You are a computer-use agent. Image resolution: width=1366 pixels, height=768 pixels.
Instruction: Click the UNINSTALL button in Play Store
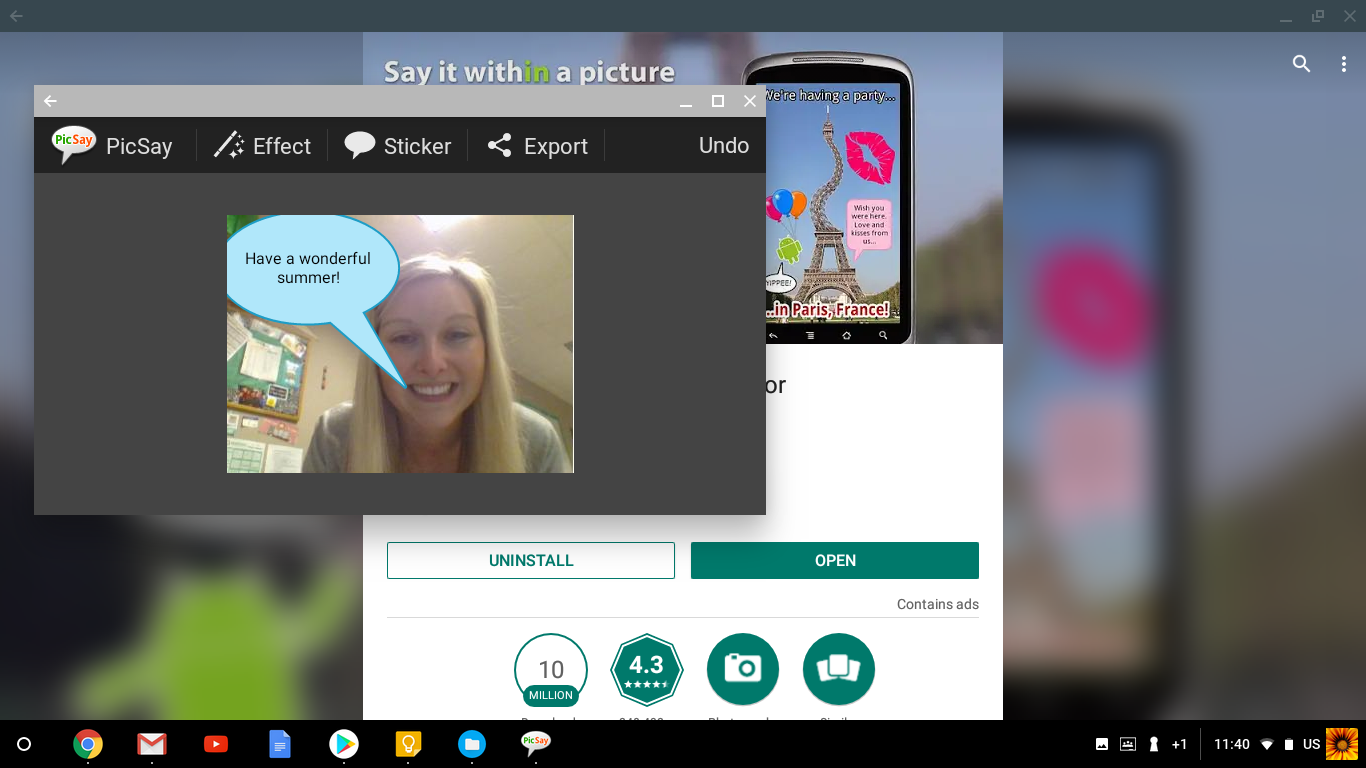(531, 560)
